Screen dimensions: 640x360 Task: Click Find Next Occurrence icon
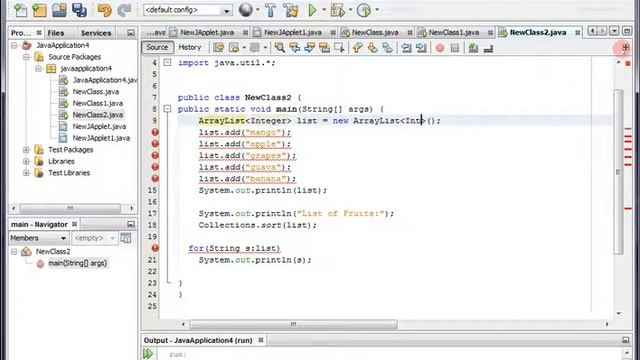pyautogui.click(x=309, y=48)
